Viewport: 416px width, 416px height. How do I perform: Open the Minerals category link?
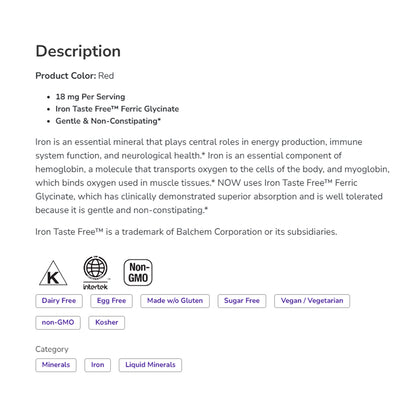point(56,365)
